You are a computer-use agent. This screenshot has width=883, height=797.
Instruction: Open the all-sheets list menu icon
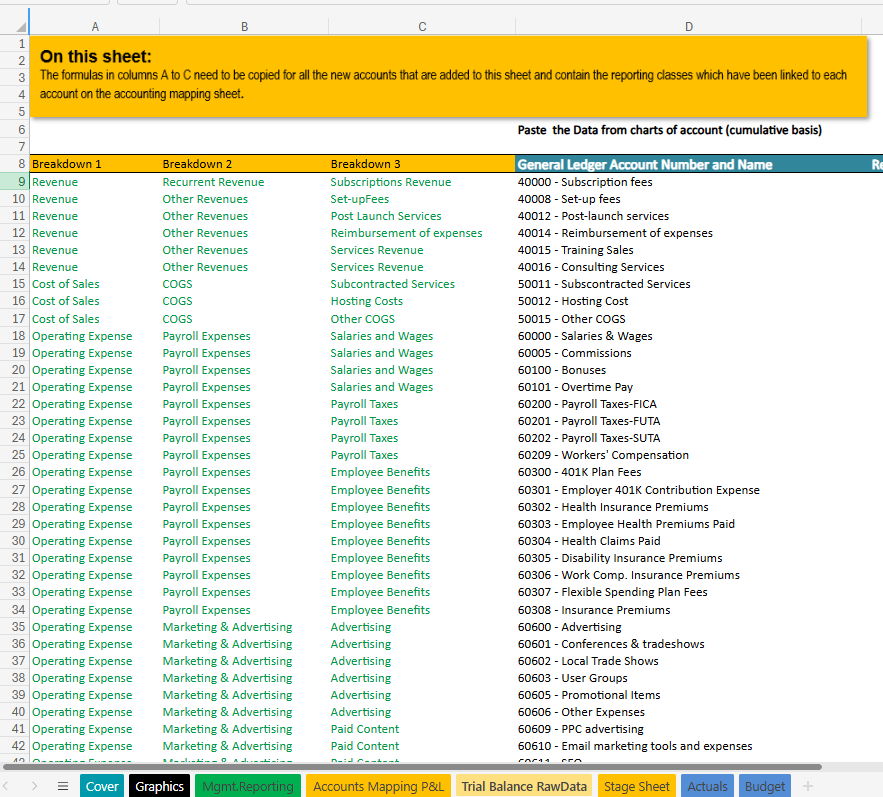click(x=63, y=786)
